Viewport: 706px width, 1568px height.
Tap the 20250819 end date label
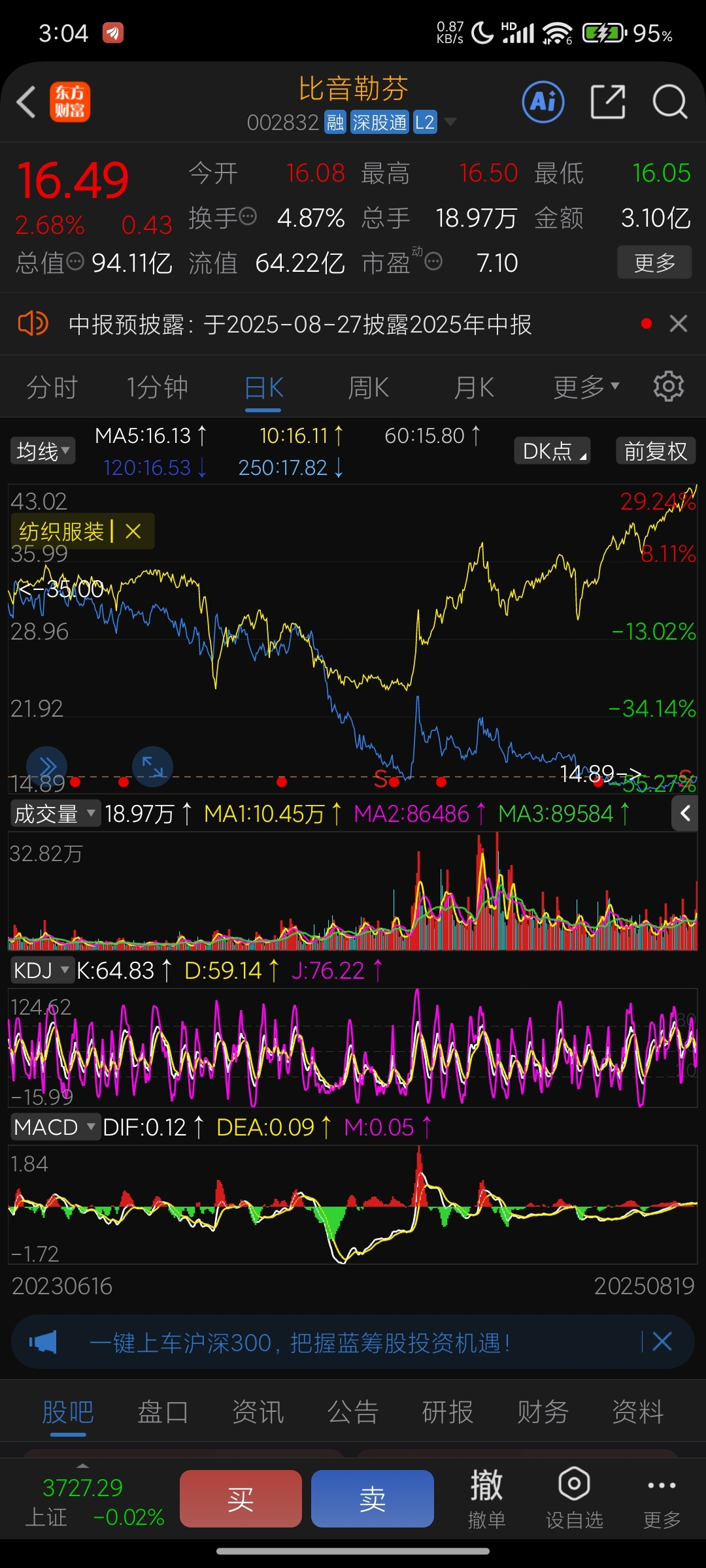point(644,1286)
